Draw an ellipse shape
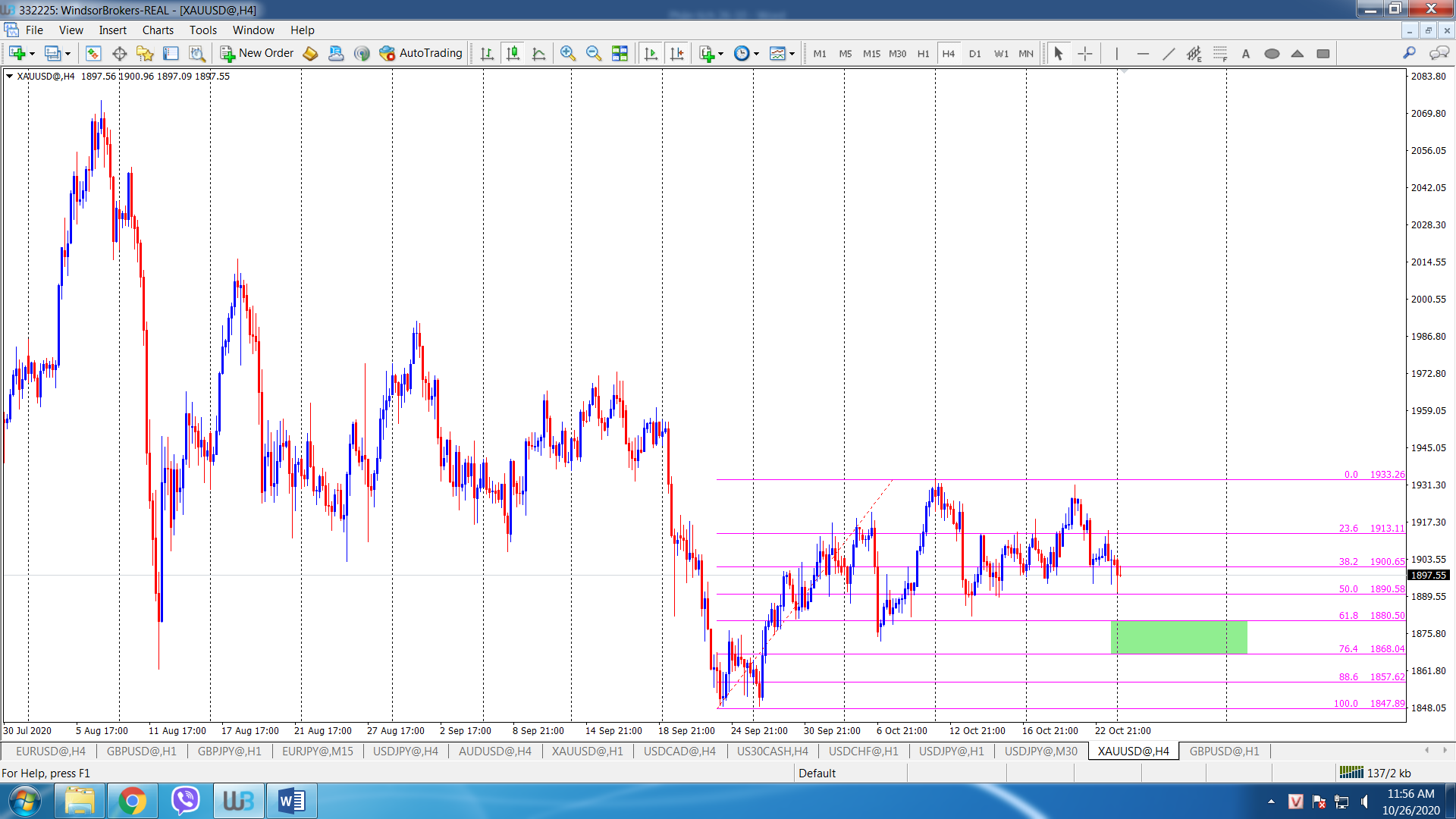Viewport: 1456px width, 819px height. [x=1272, y=53]
